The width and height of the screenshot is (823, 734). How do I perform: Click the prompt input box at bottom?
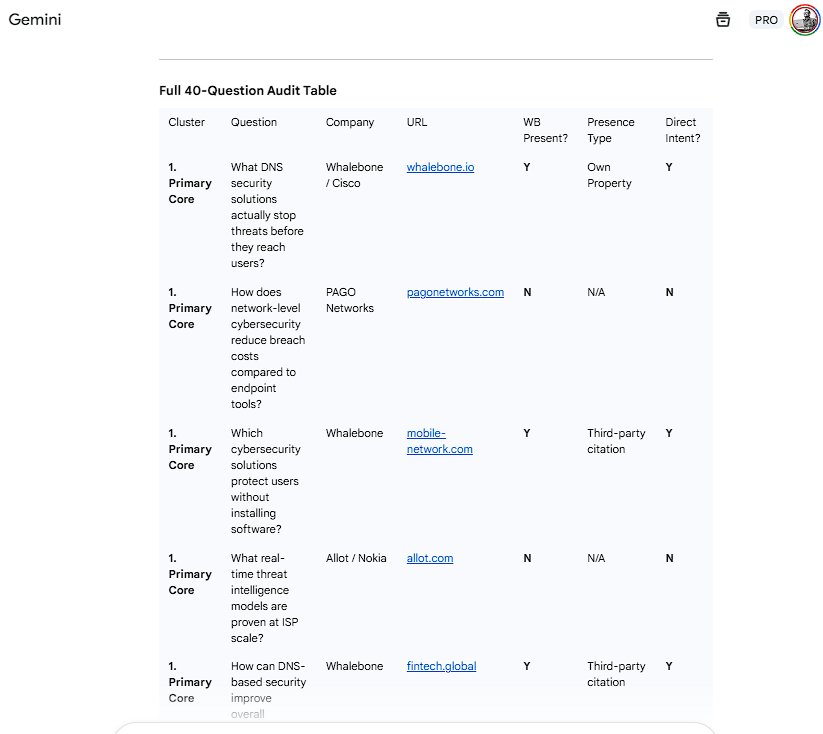(414, 728)
